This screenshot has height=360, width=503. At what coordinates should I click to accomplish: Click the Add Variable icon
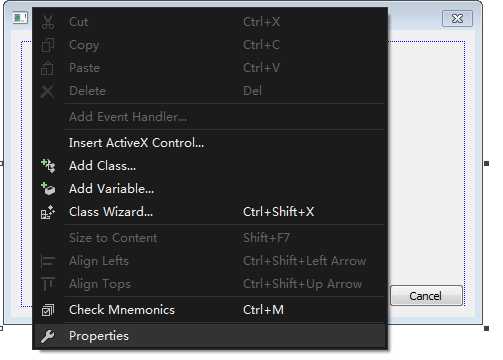(x=48, y=189)
